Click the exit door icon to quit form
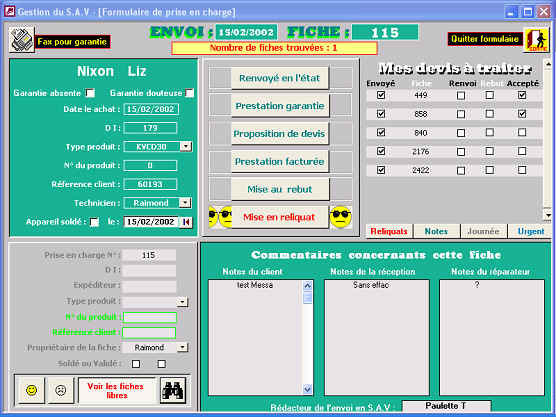Screen dimensions: 556x417 (536, 40)
